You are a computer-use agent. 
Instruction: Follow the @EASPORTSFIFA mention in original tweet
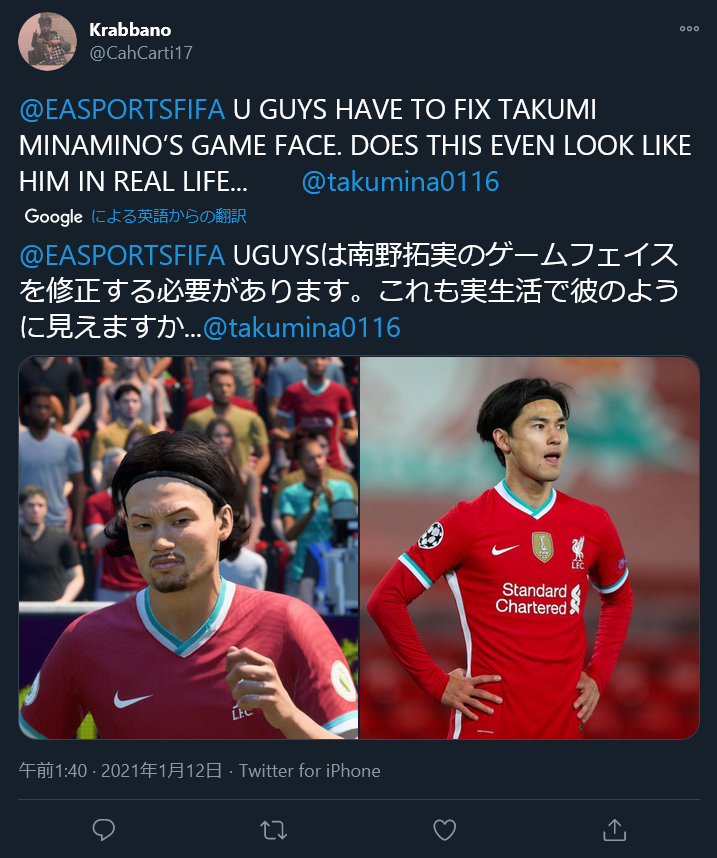click(x=122, y=109)
